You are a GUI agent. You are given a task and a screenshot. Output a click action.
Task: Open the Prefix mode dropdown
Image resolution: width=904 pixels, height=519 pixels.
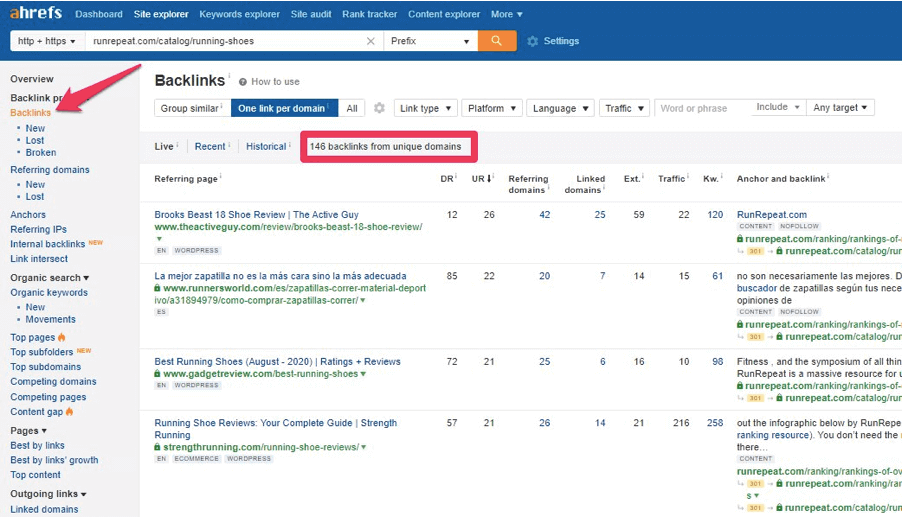coord(430,41)
